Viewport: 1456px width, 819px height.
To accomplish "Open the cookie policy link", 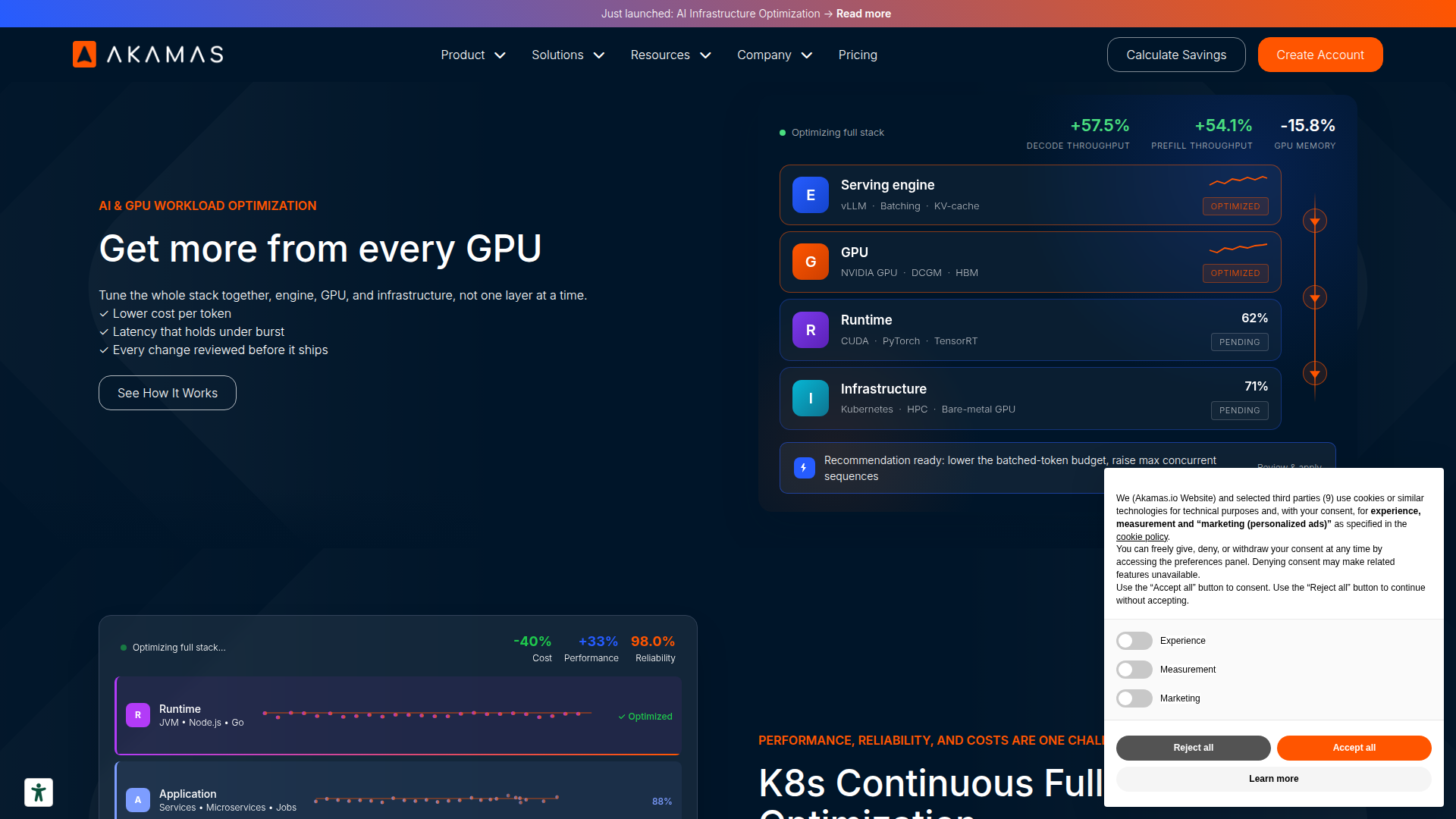I will click(x=1142, y=537).
